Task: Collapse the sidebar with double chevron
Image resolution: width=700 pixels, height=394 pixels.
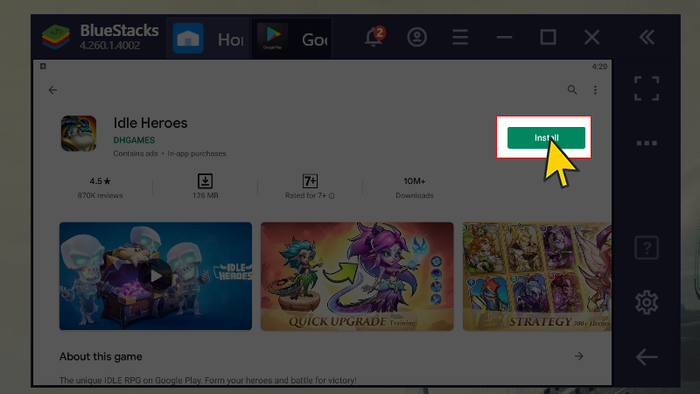Action: click(646, 37)
